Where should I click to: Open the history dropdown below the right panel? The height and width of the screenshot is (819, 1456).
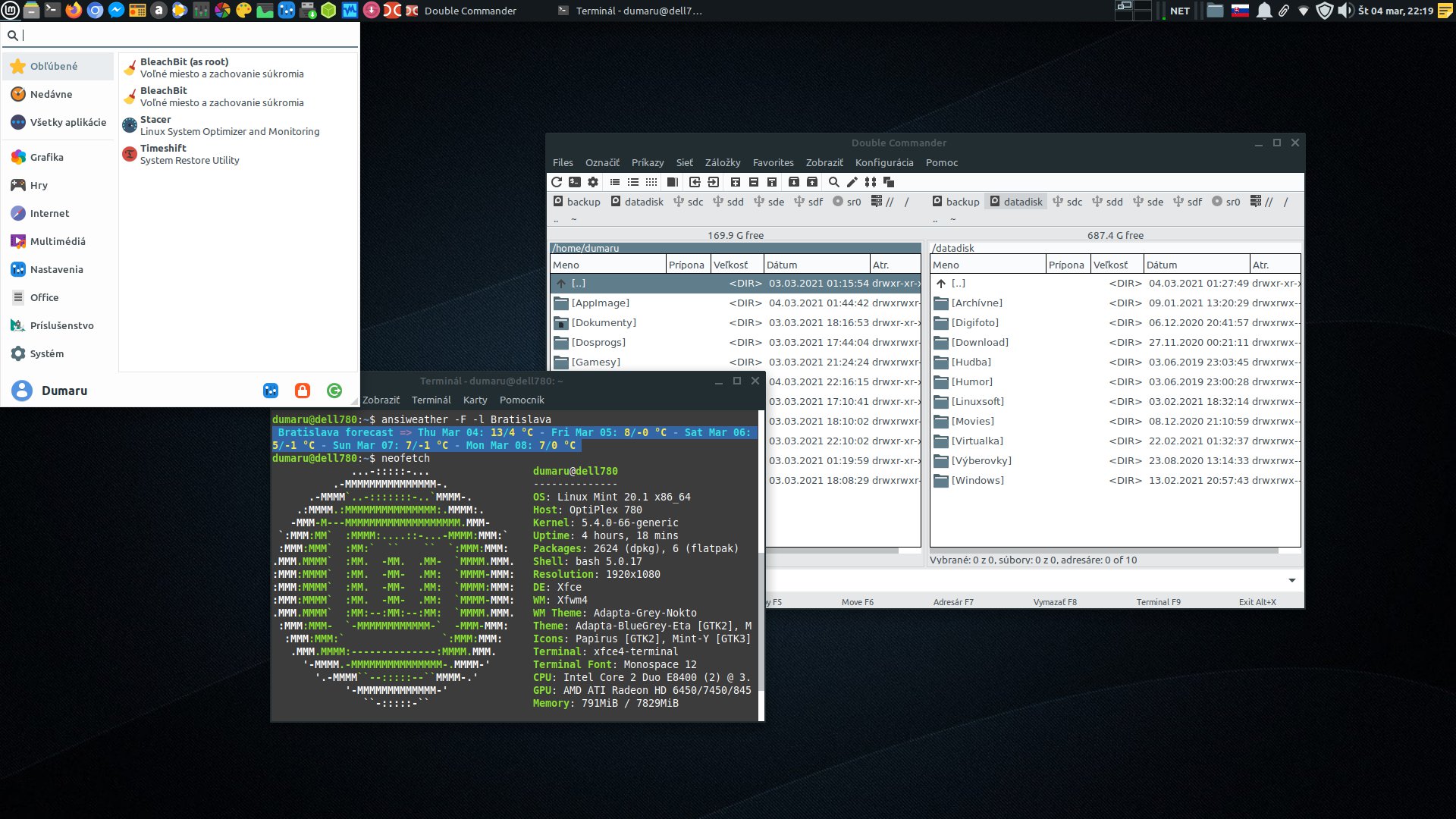(x=1293, y=580)
